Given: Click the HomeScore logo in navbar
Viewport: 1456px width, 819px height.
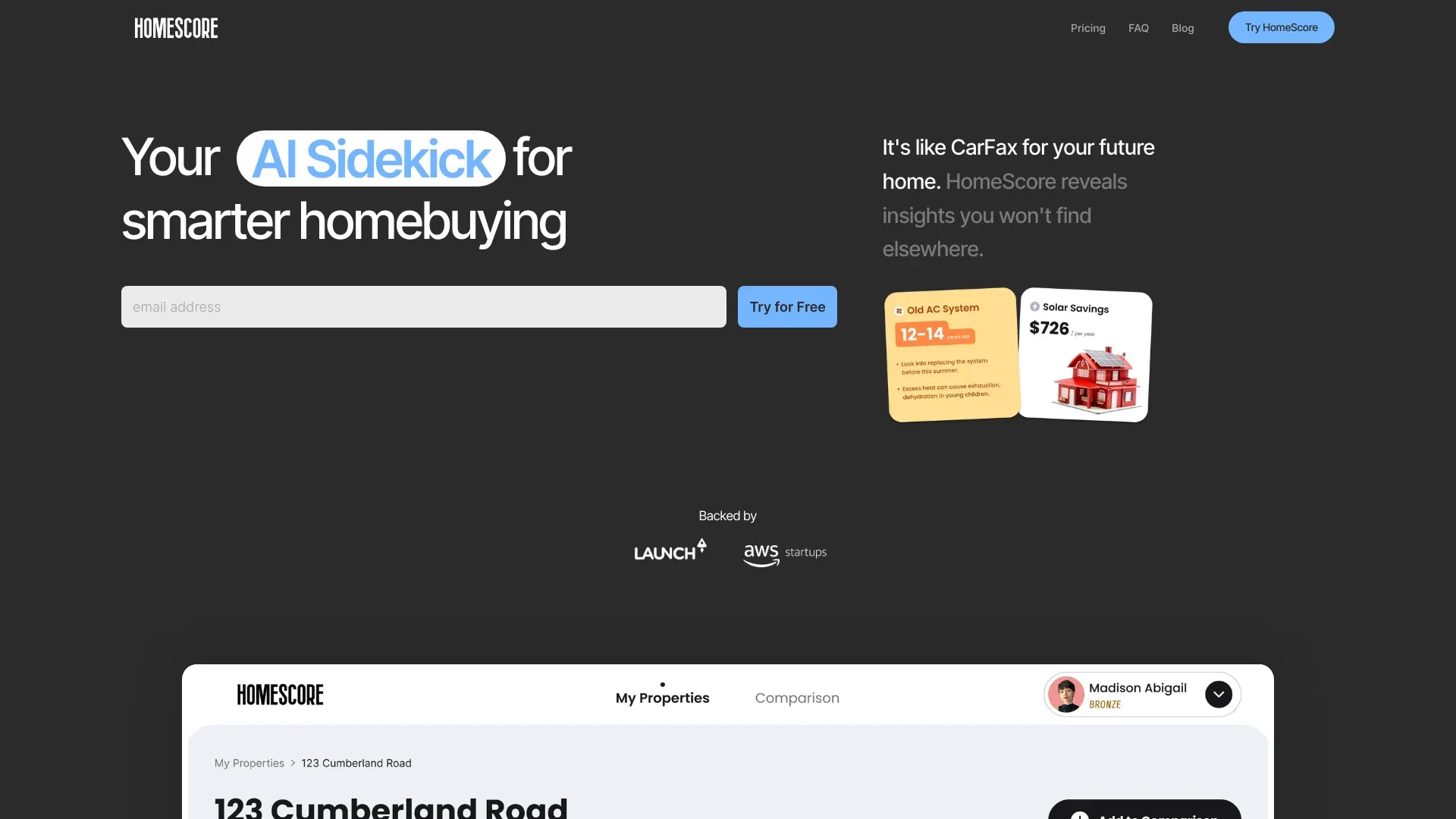Looking at the screenshot, I should (176, 27).
